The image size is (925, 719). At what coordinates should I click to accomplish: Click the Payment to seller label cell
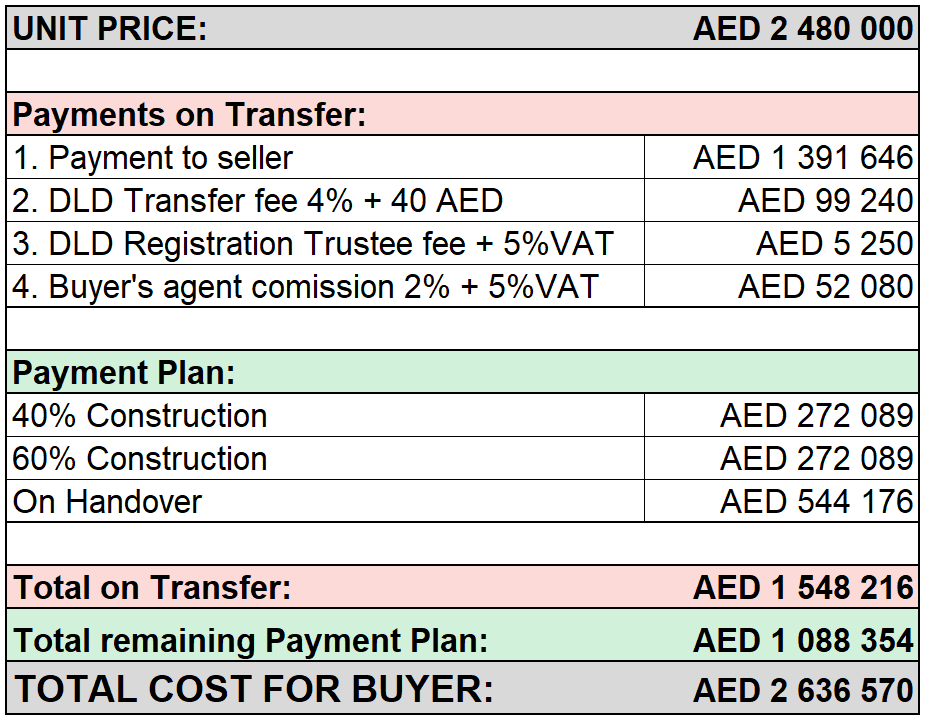pos(326,157)
